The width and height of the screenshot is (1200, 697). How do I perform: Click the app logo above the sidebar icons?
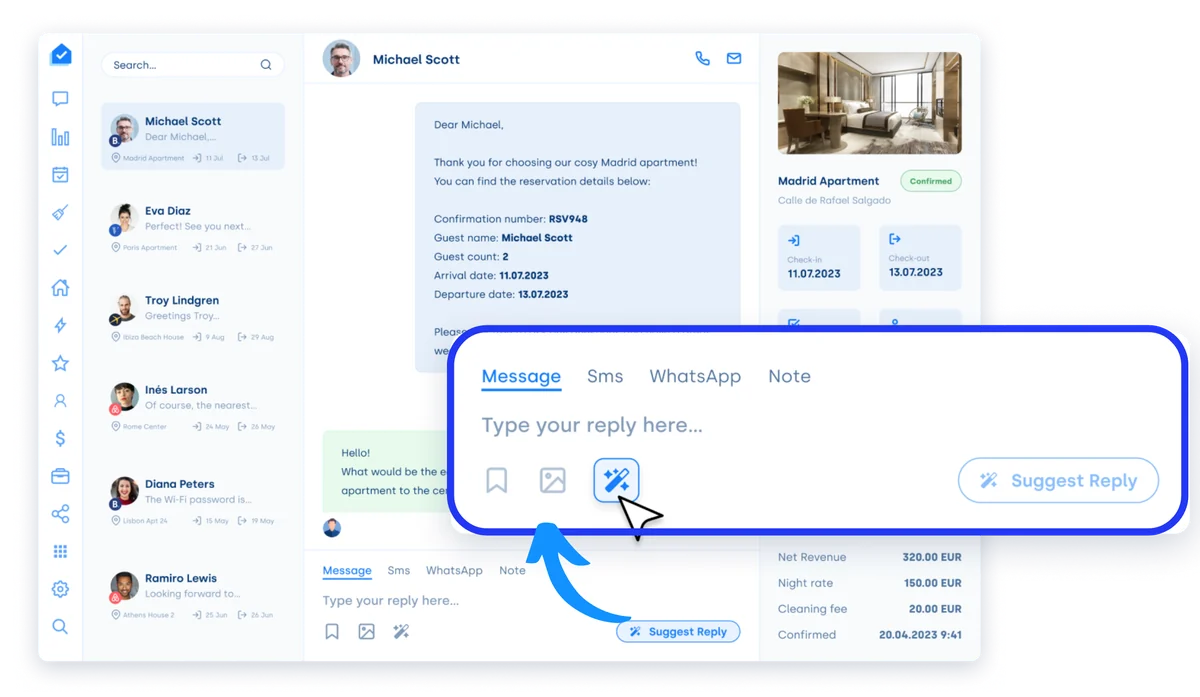60,55
